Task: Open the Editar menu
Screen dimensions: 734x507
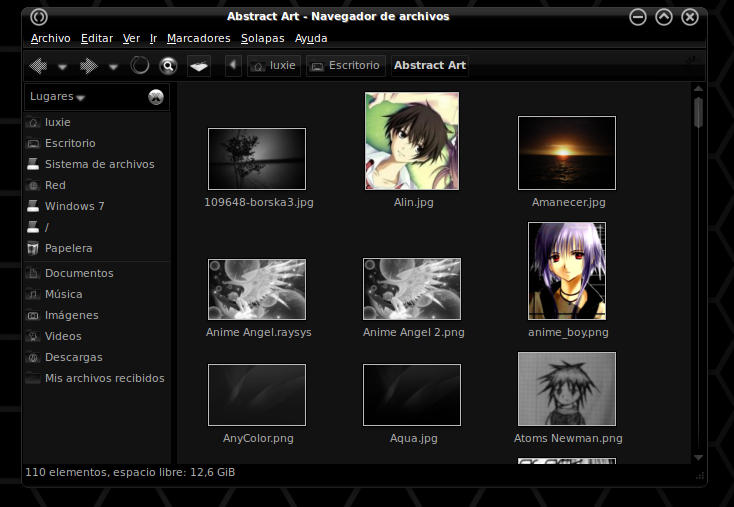Action: (97, 38)
